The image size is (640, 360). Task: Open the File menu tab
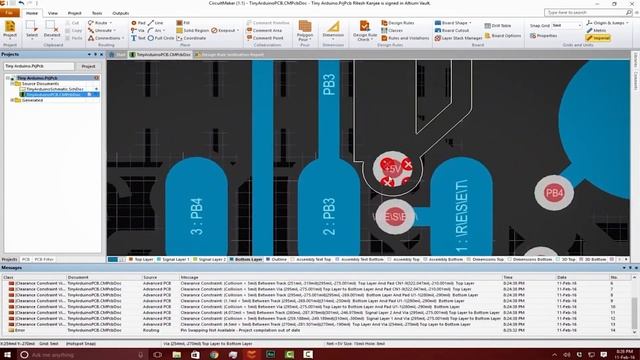tap(10, 13)
